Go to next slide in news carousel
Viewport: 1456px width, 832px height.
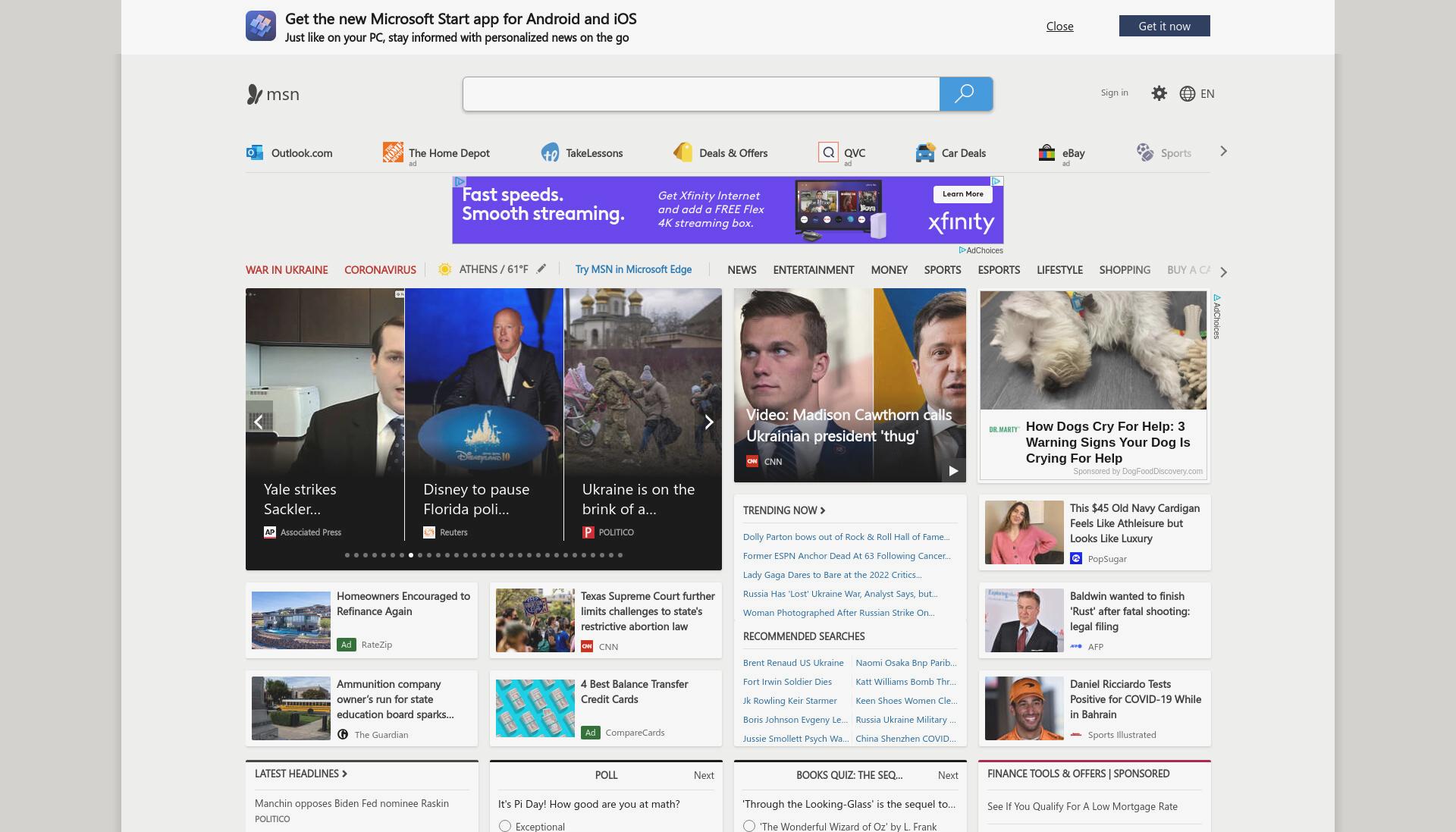click(x=709, y=422)
